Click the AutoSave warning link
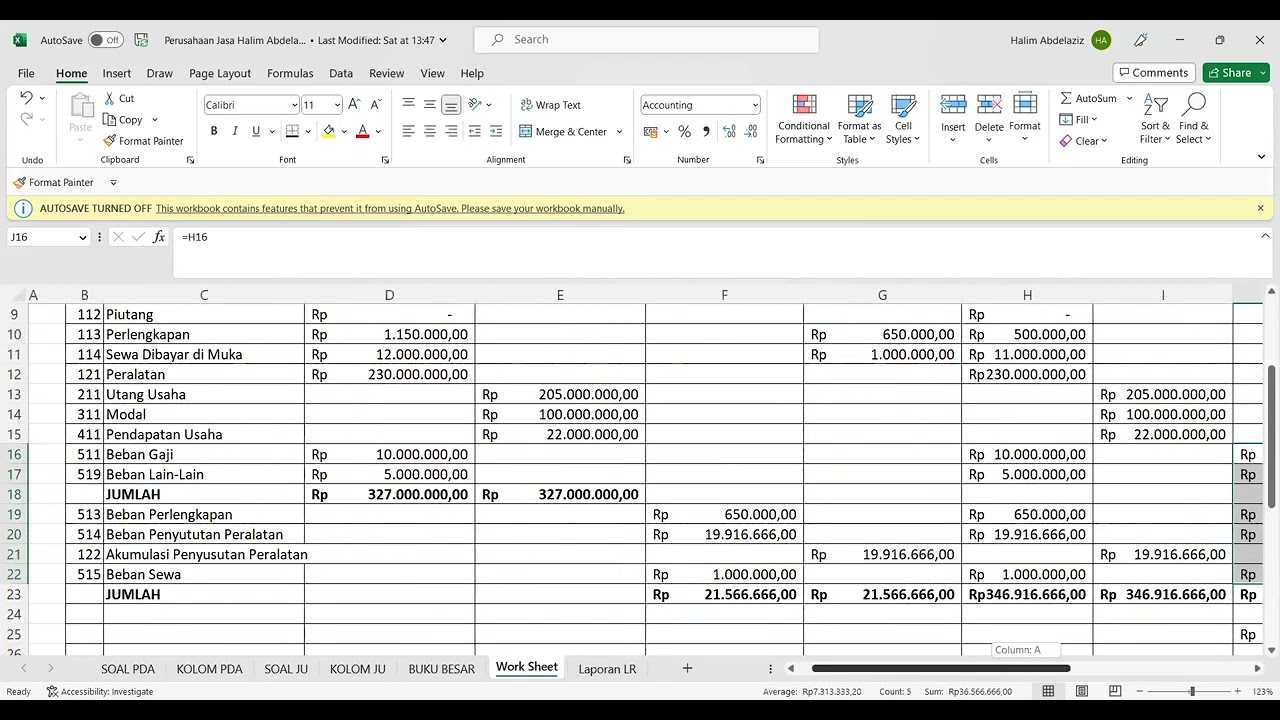 (390, 209)
